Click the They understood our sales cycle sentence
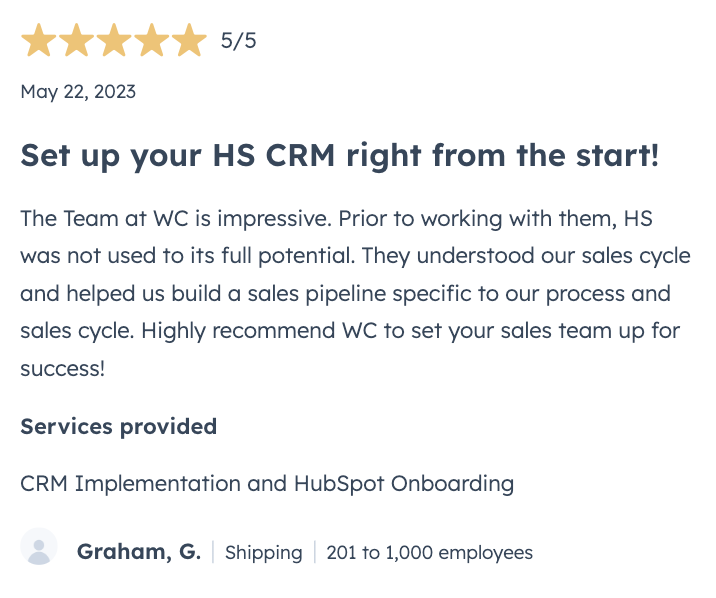The width and height of the screenshot is (716, 598). point(526,256)
